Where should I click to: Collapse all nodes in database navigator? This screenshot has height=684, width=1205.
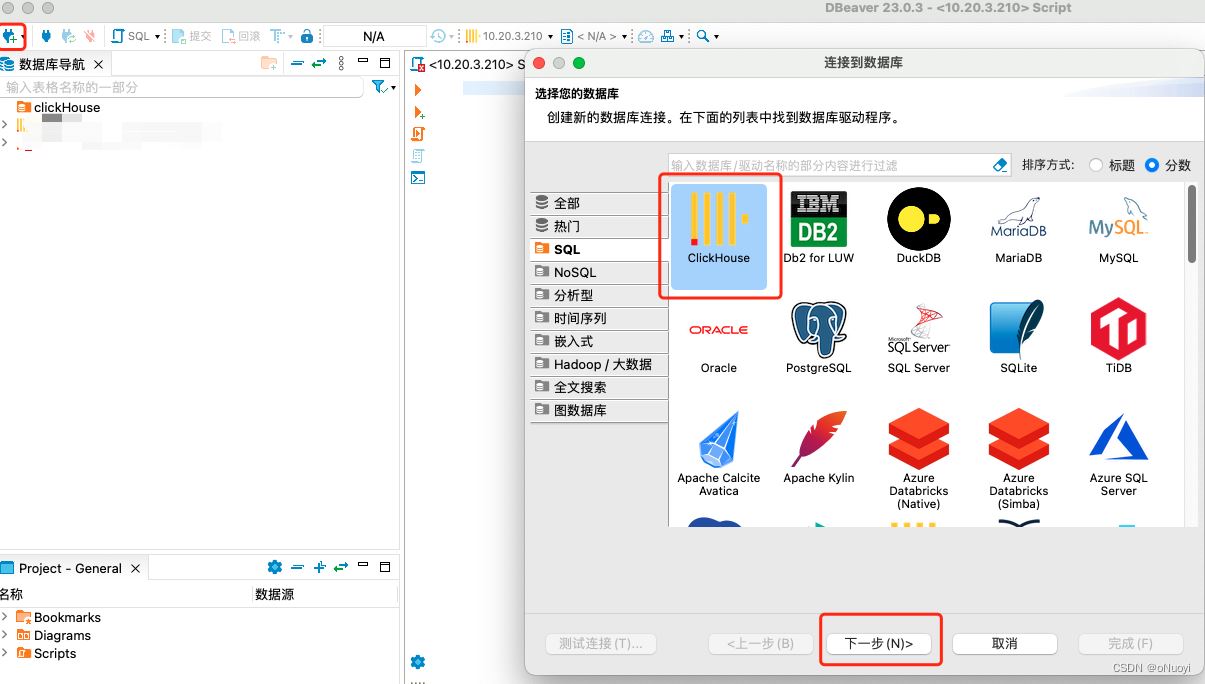point(297,63)
